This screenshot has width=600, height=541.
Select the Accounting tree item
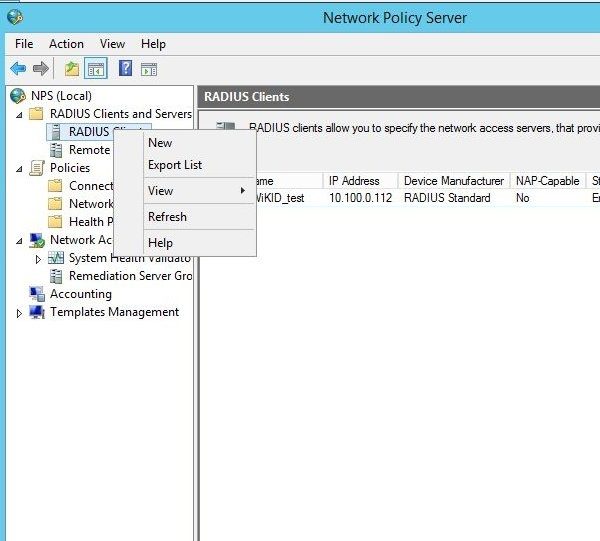point(81,294)
